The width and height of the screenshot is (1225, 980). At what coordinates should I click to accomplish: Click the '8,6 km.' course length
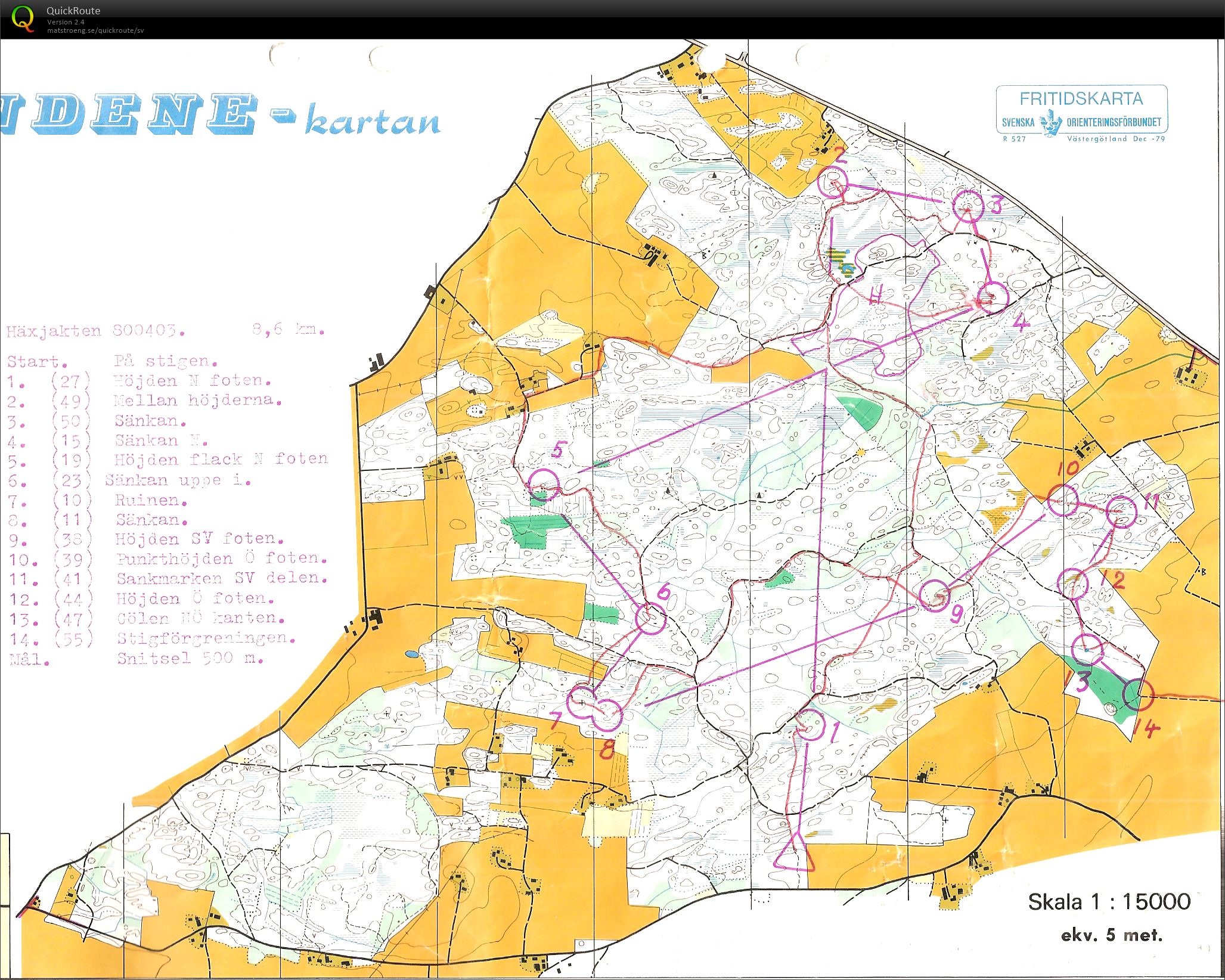288,329
